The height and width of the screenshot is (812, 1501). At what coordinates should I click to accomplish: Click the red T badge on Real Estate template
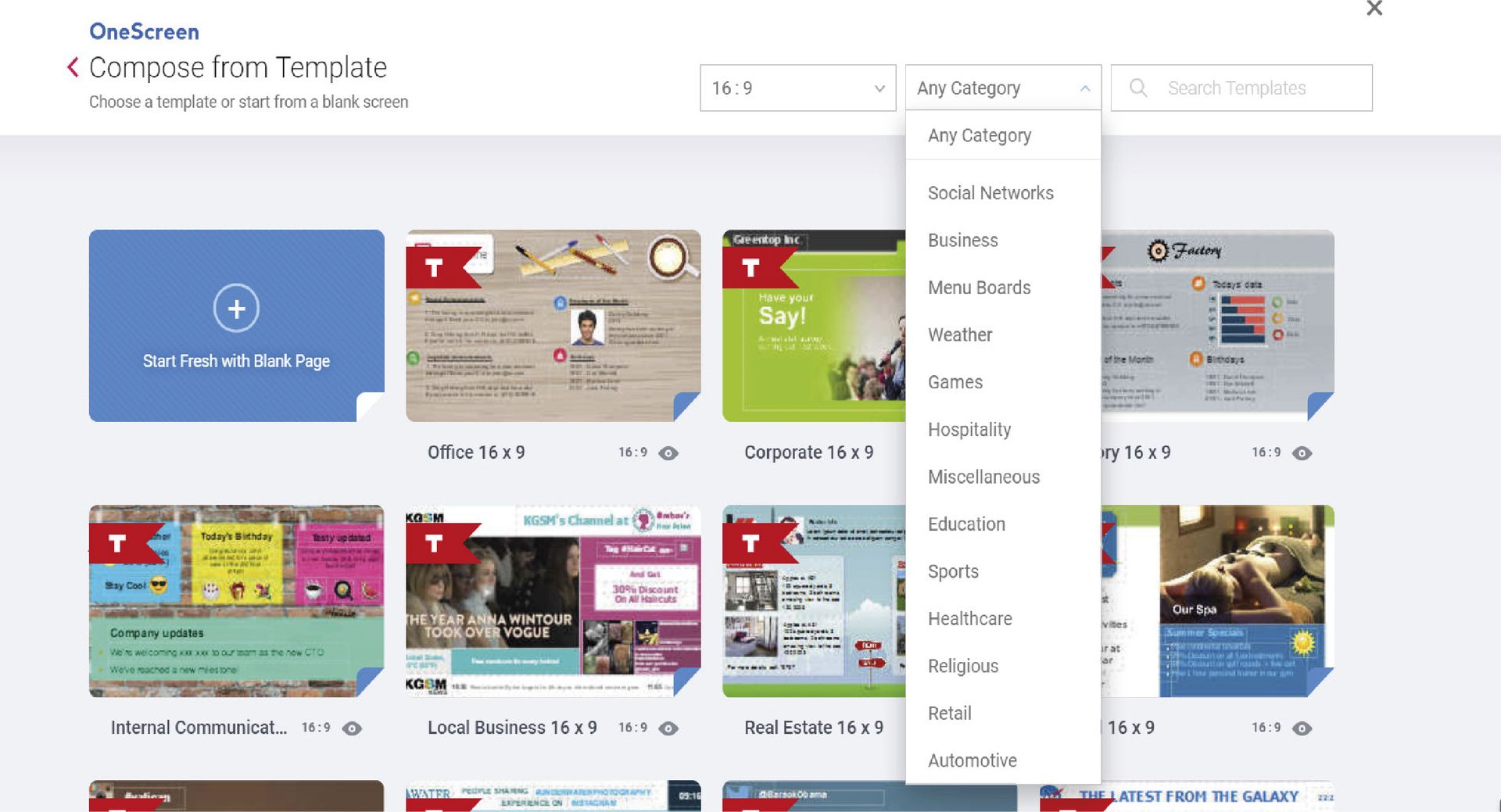751,543
